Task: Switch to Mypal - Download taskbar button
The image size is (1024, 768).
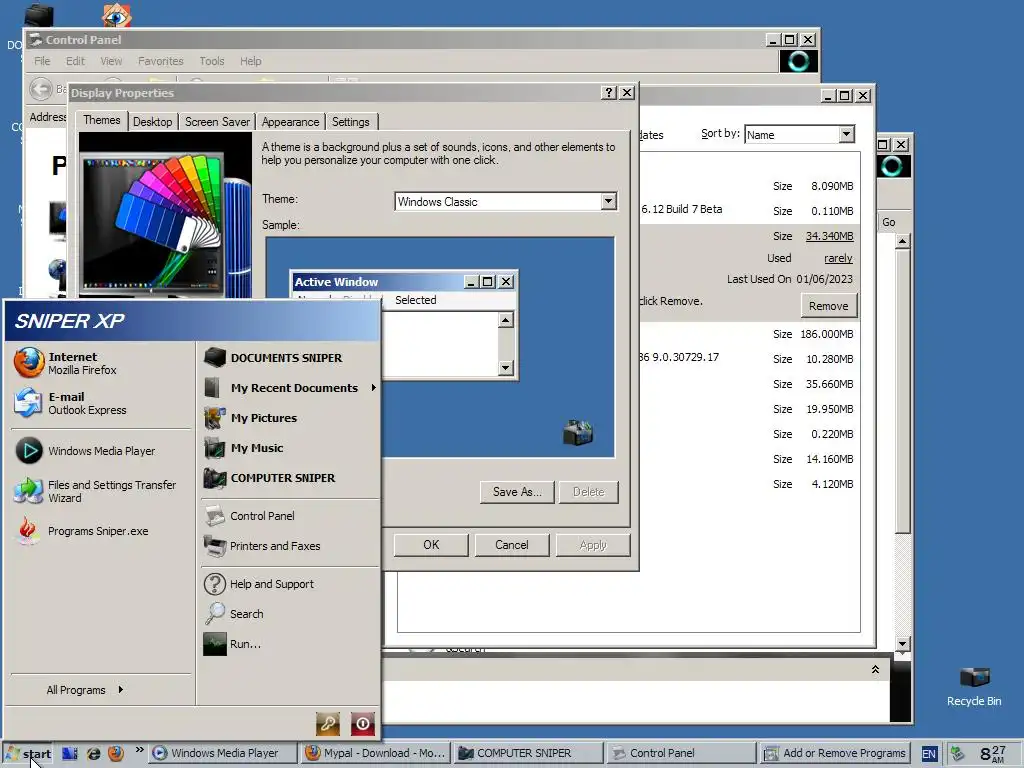Action: 375,753
